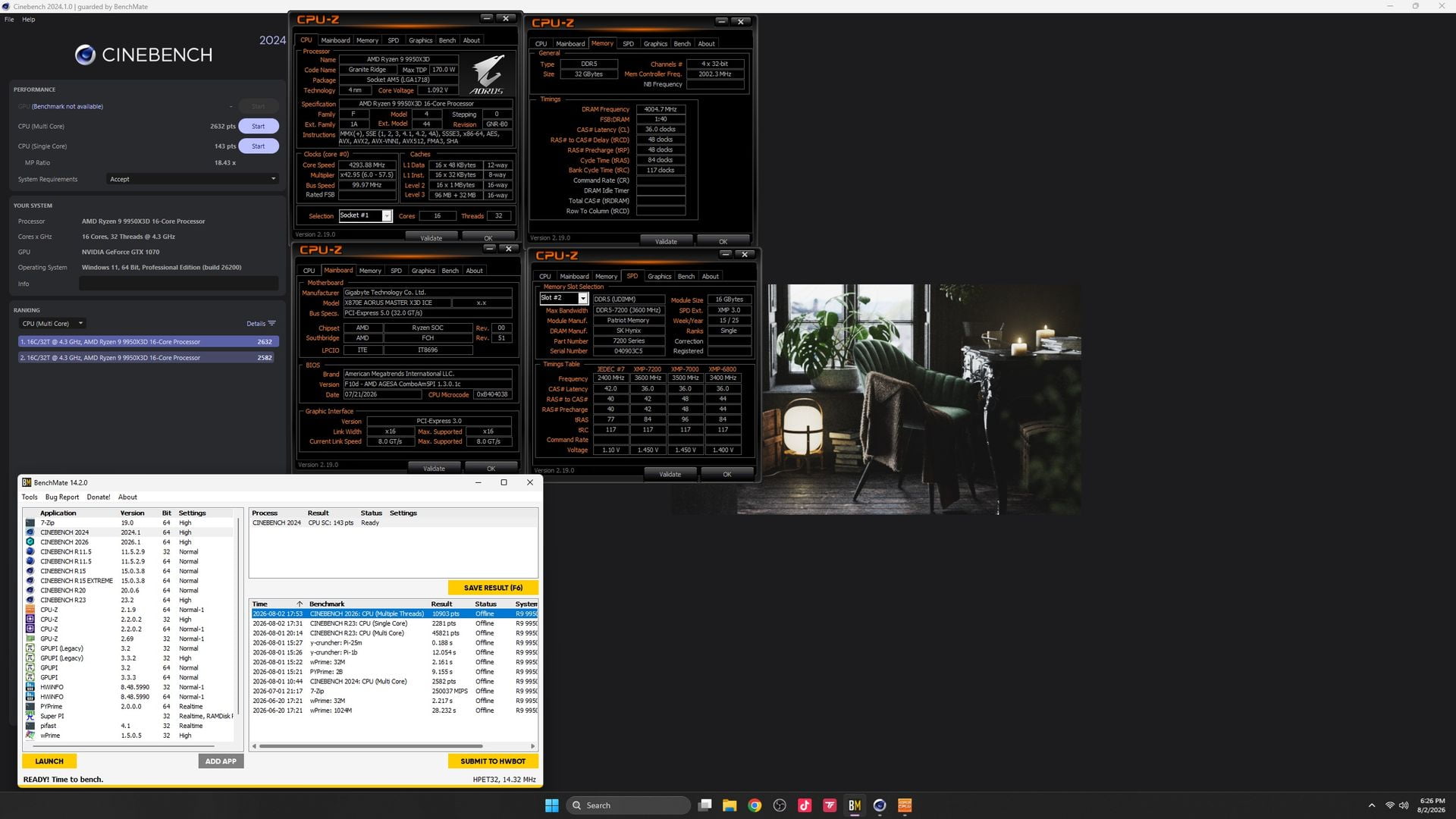Screen dimensions: 1456x819
Task: Open the System Requirements Accept dropdown
Action: [x=192, y=179]
